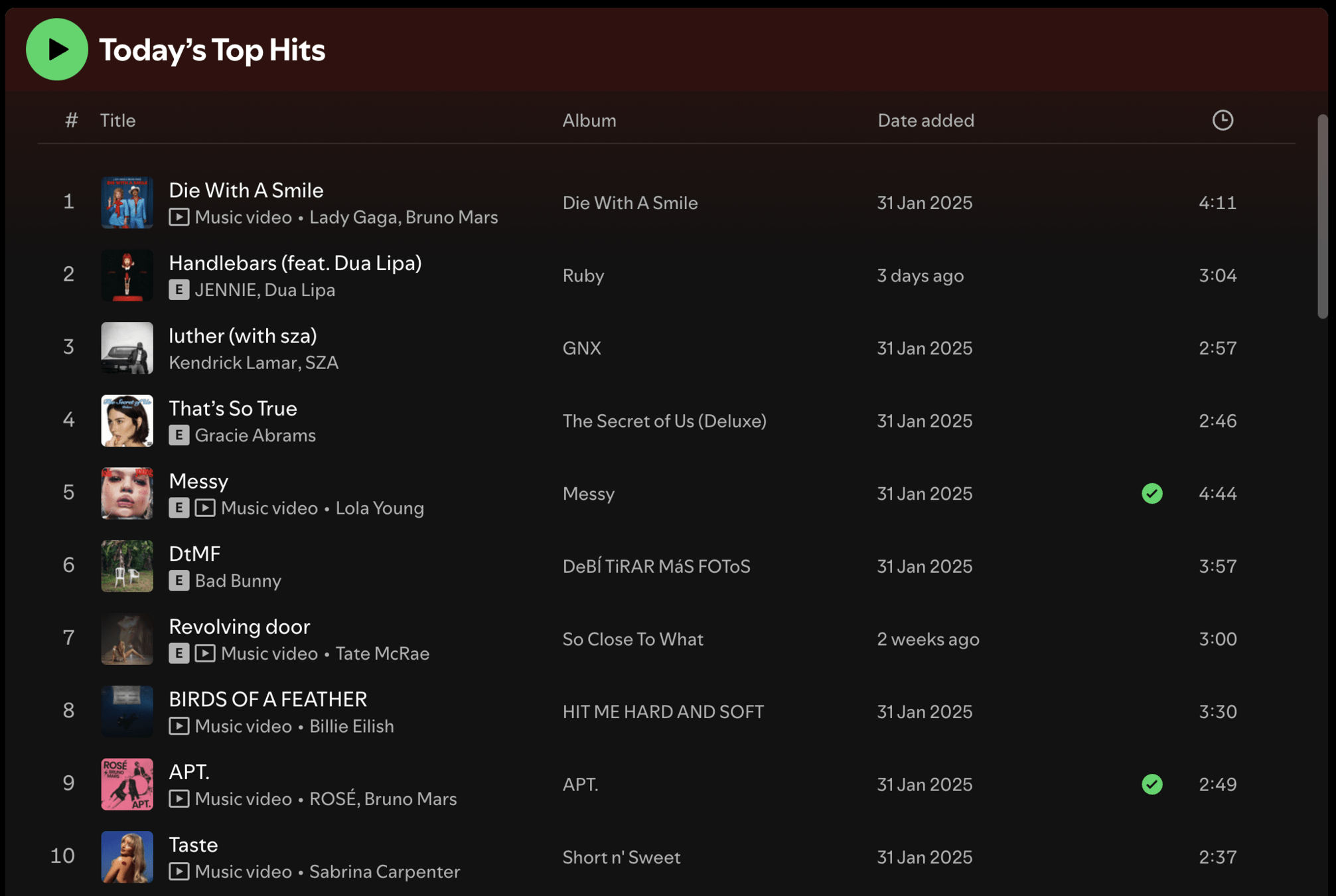Image resolution: width=1336 pixels, height=896 pixels.
Task: Click the APT. album cover thumbnail
Action: coord(127,784)
